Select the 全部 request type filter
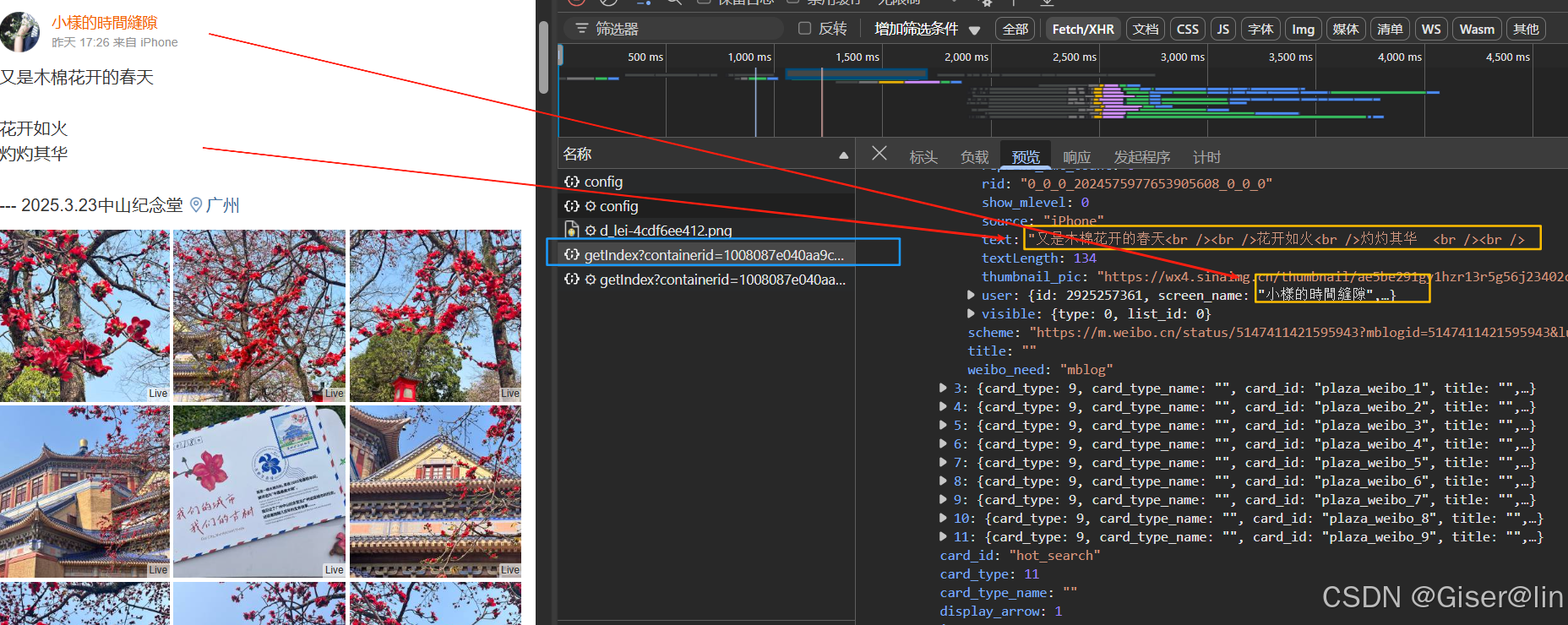This screenshot has width=1568, height=625. click(x=1015, y=29)
